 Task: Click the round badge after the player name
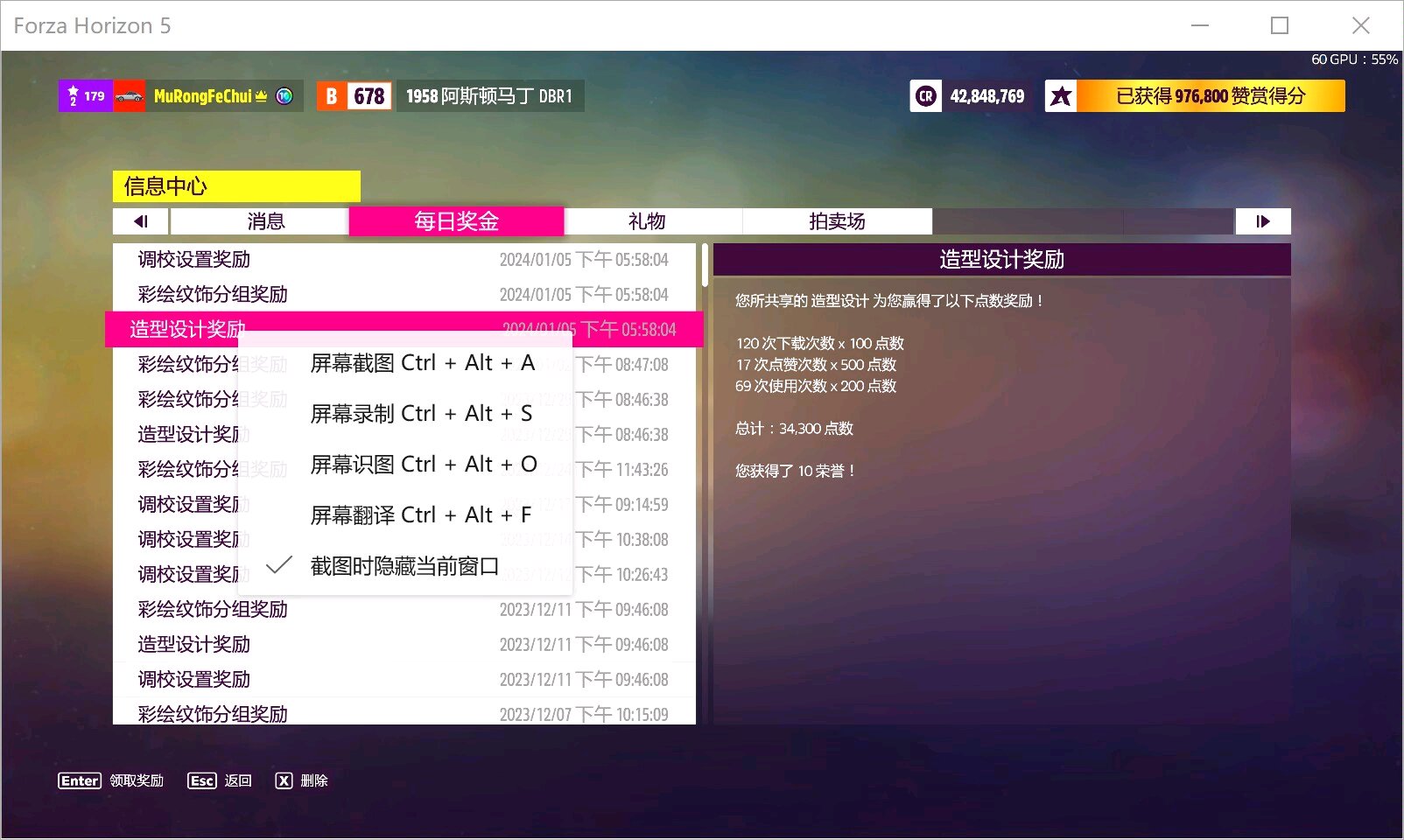[x=284, y=96]
